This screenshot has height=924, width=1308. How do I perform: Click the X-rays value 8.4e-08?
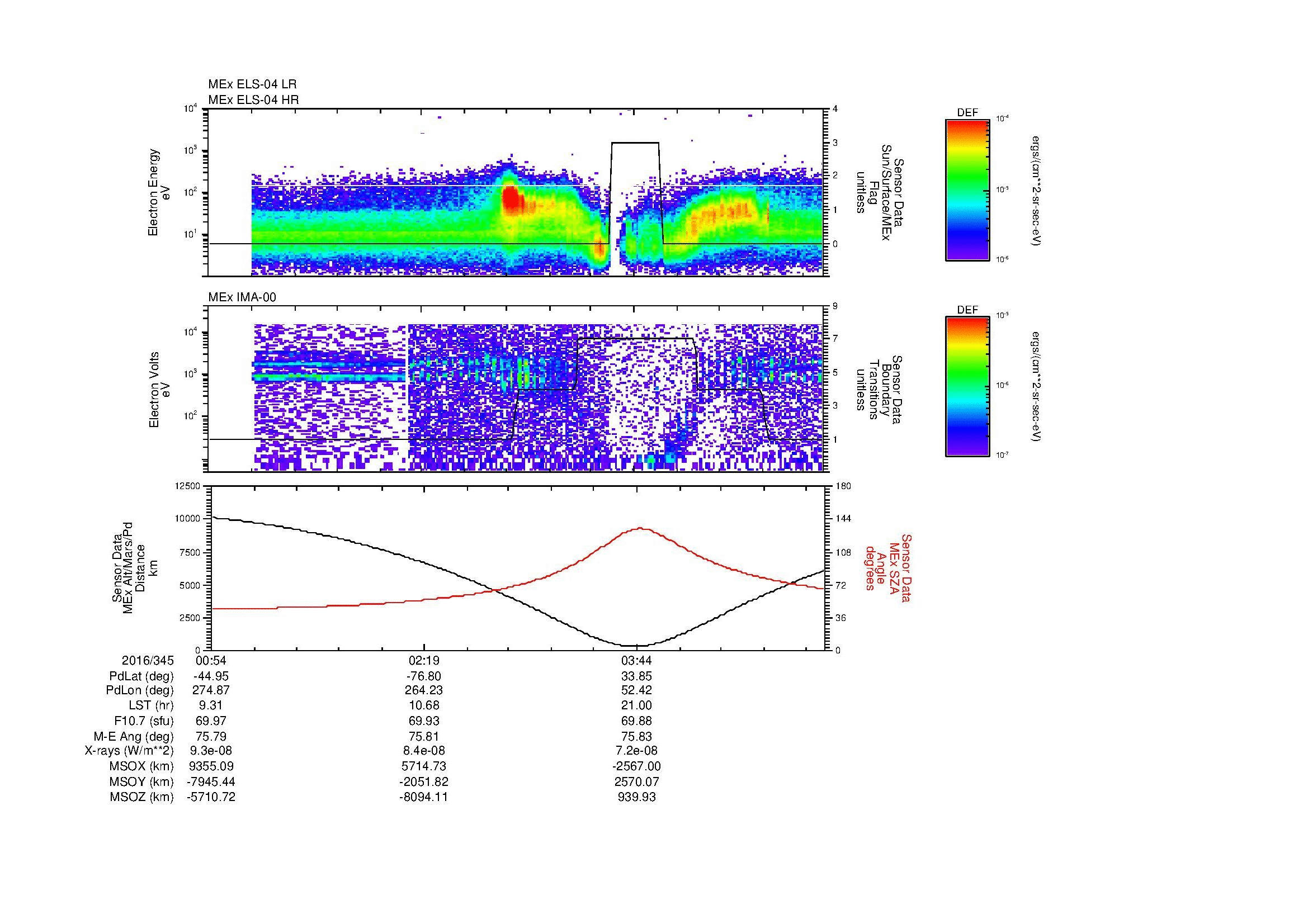pos(424,751)
